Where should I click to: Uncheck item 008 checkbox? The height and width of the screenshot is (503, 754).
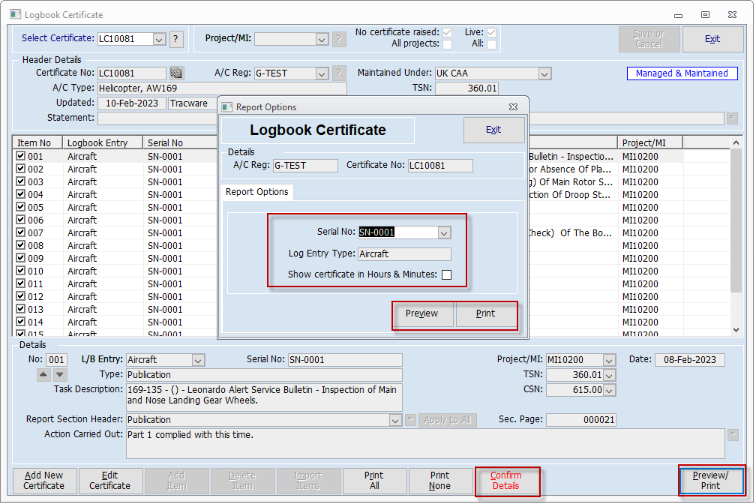21,245
